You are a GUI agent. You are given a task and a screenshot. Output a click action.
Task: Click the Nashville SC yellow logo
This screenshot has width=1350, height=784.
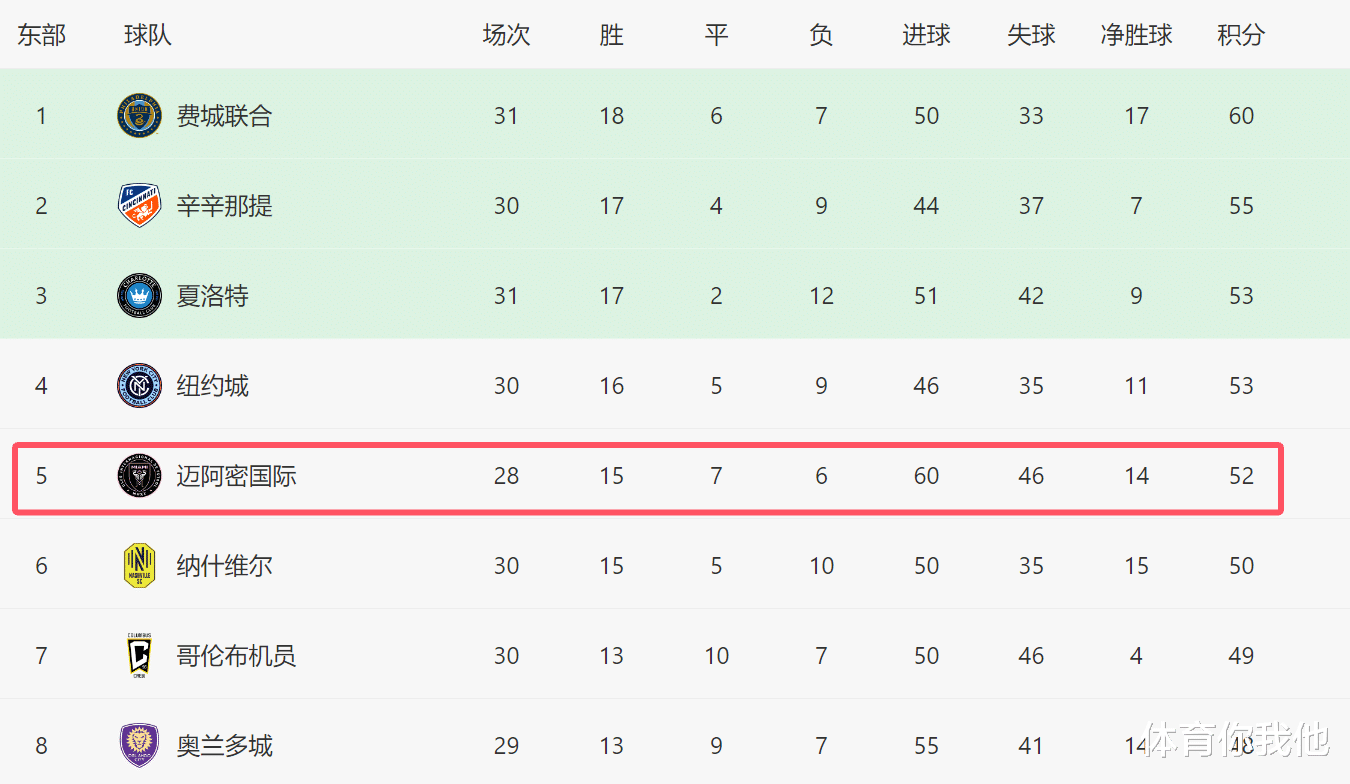click(x=139, y=566)
